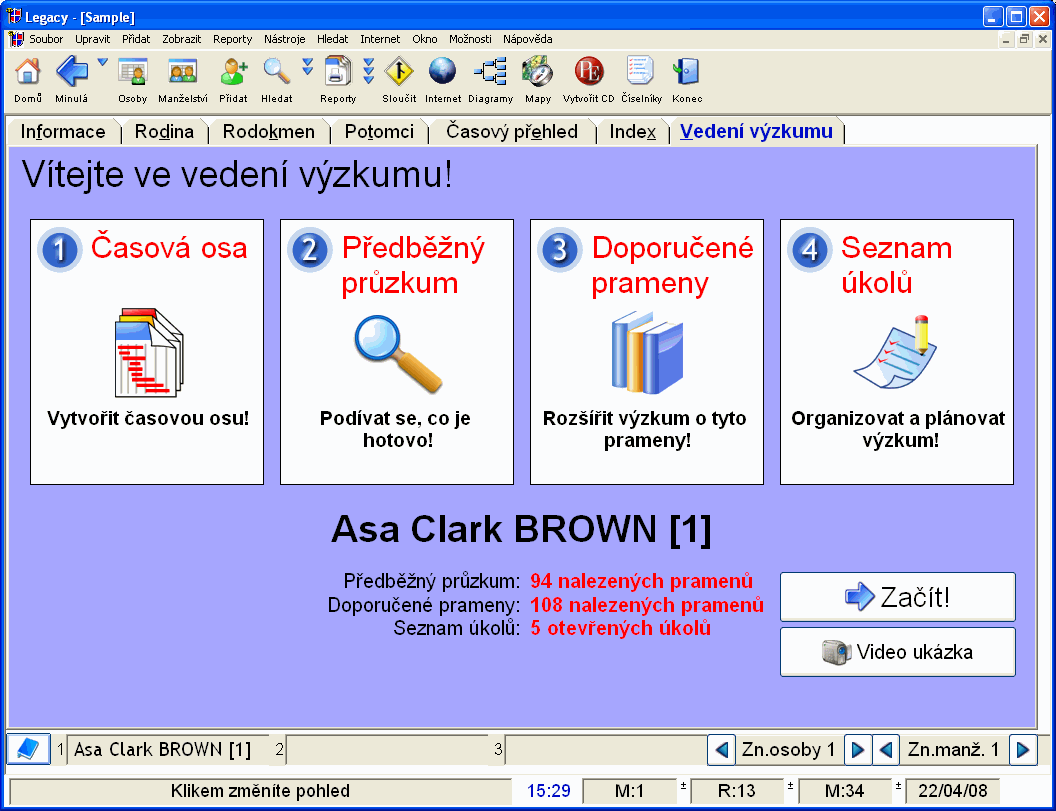Click Organizovat a plánovat výzkum! text
Viewport: 1056px width, 811px height.
click(898, 429)
